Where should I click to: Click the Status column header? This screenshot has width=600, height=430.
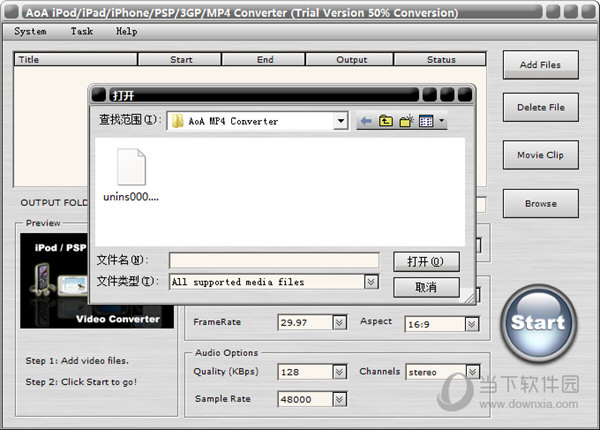tap(440, 60)
